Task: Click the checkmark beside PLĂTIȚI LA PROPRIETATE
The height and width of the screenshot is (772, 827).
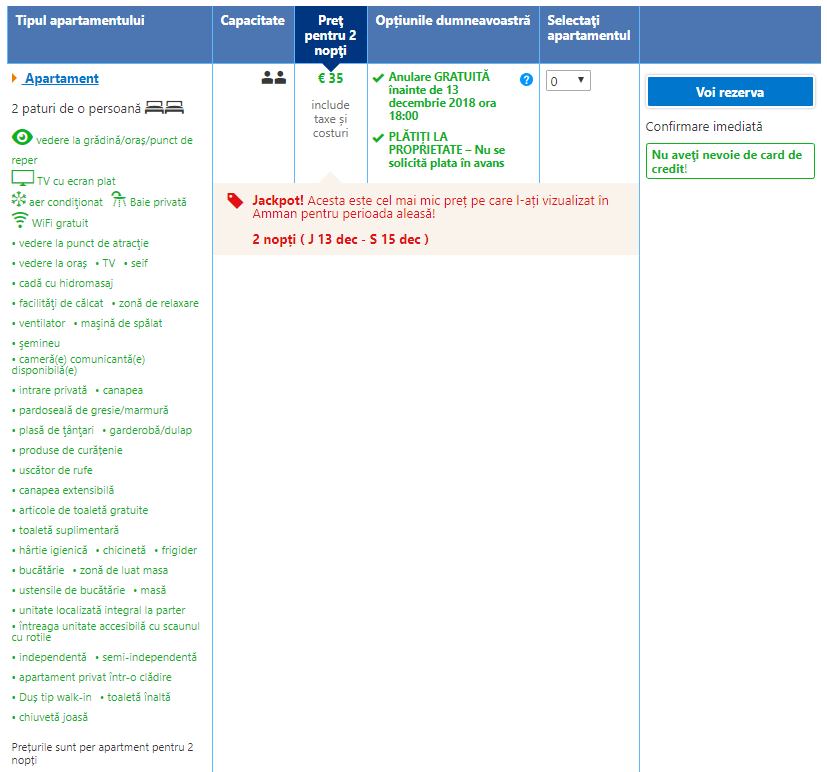Action: tap(378, 138)
